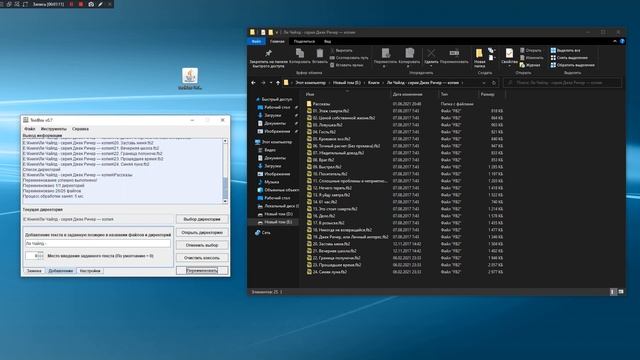
Task: Switch to large icons view in the status bar
Action: pos(621,292)
